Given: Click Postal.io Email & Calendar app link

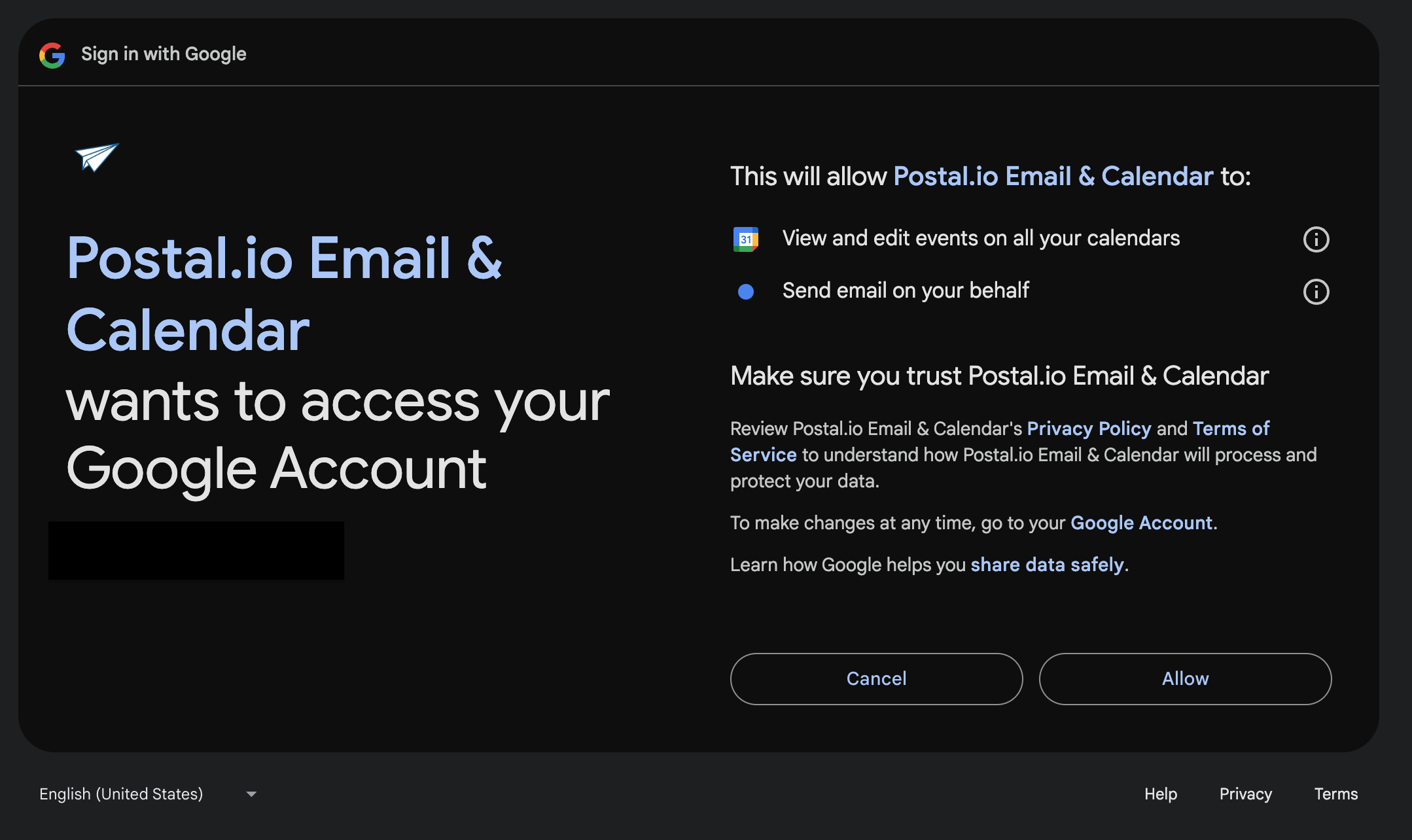Looking at the screenshot, I should pos(1053,177).
